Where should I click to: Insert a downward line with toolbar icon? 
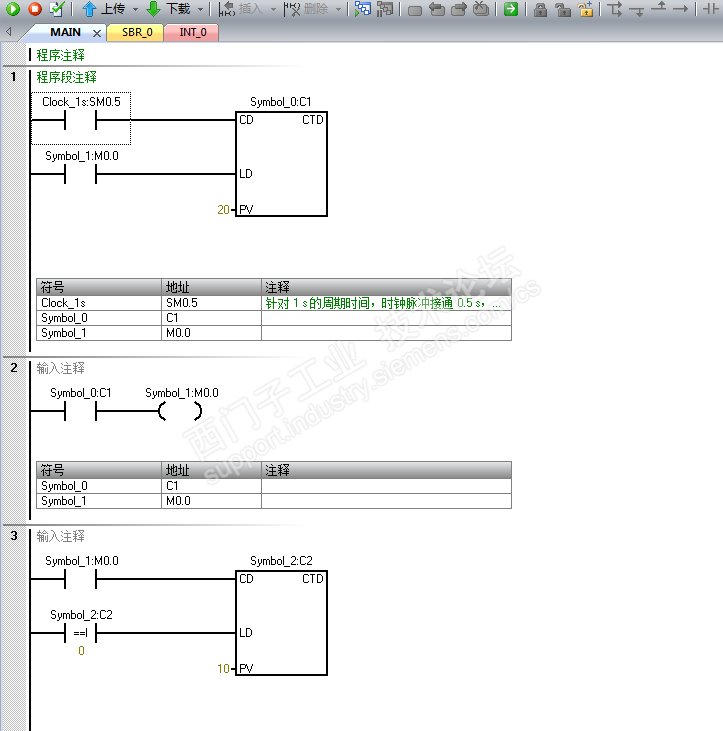[x=637, y=10]
